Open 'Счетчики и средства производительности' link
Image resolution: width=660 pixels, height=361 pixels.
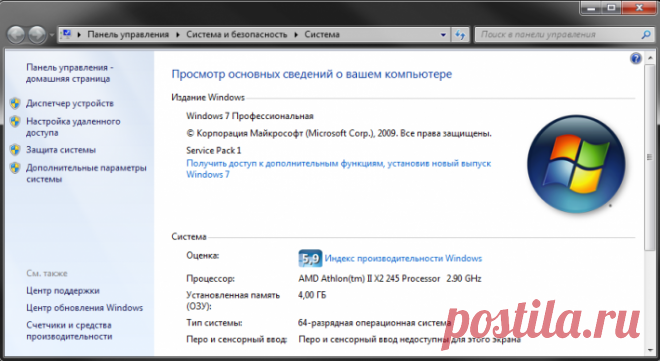click(69, 331)
